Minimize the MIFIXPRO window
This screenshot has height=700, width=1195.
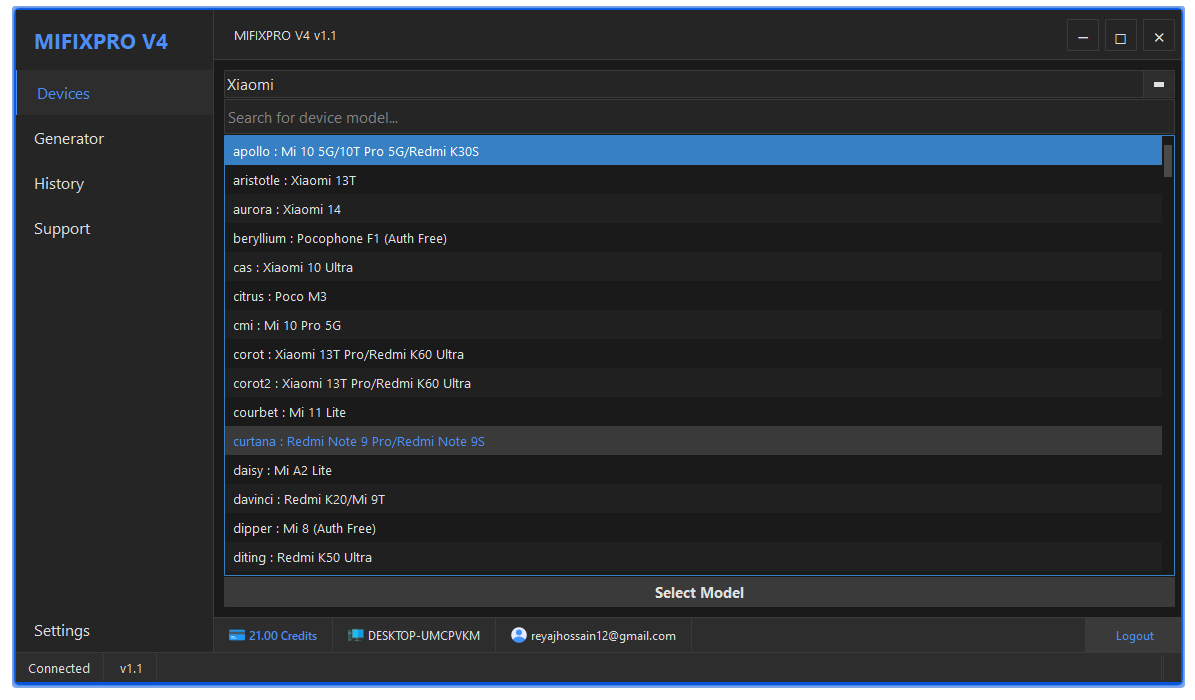coord(1082,38)
